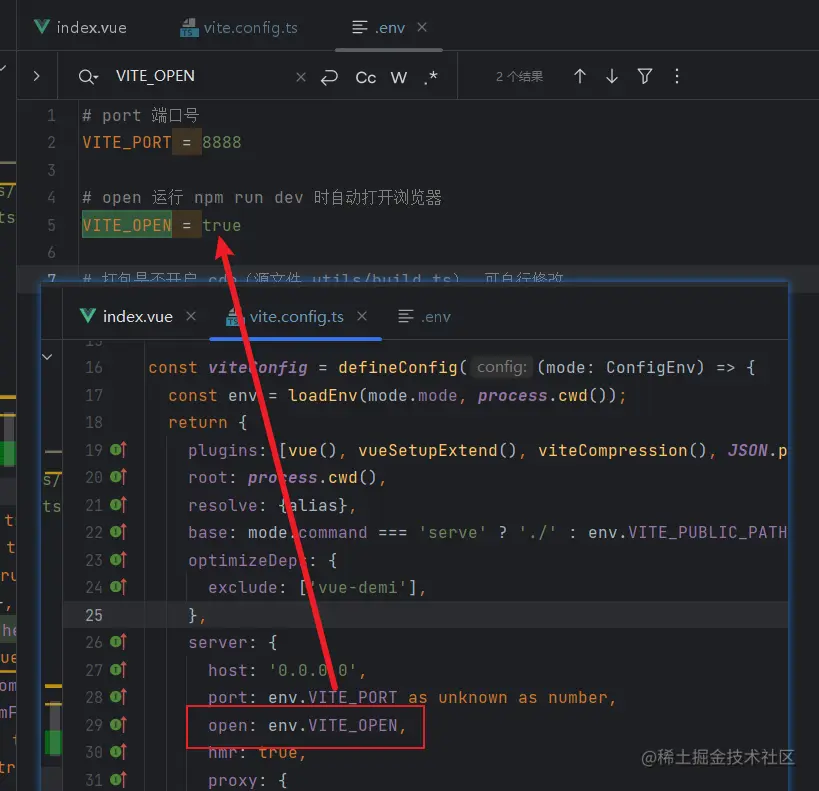This screenshot has height=791, width=819.
Task: Click loadEnv call on line 17
Action: [x=323, y=396]
